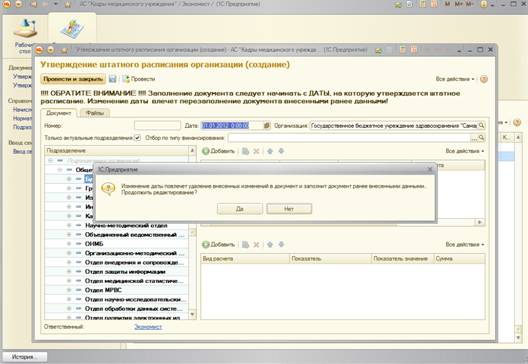Open the Экономист responsible link
528x364 pixels.
pyautogui.click(x=148, y=327)
